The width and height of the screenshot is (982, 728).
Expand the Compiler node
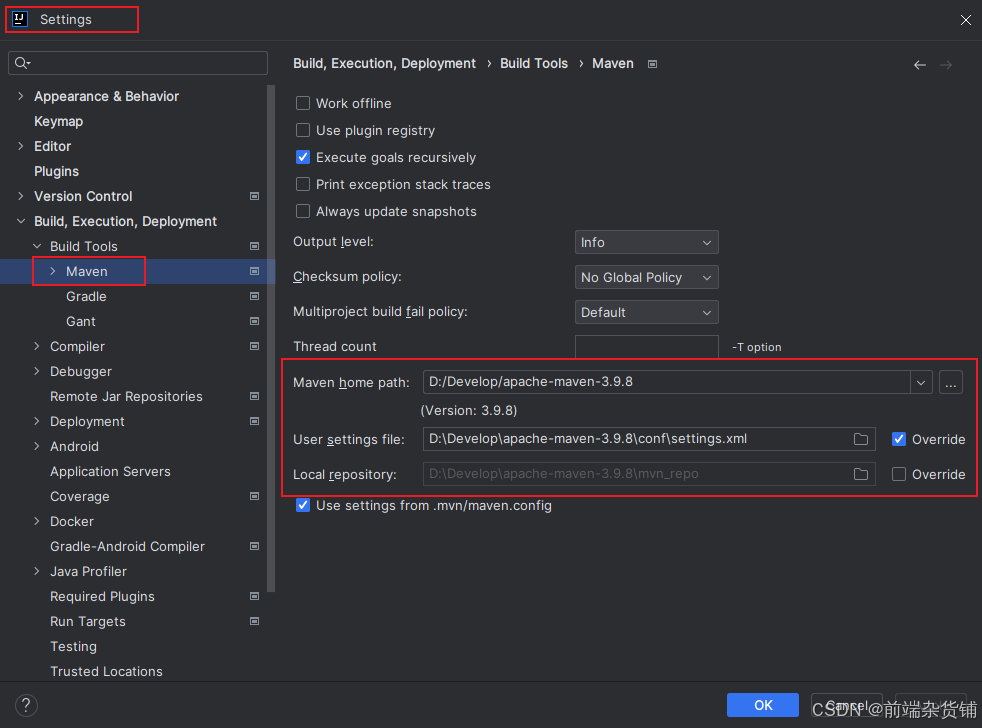pos(37,346)
